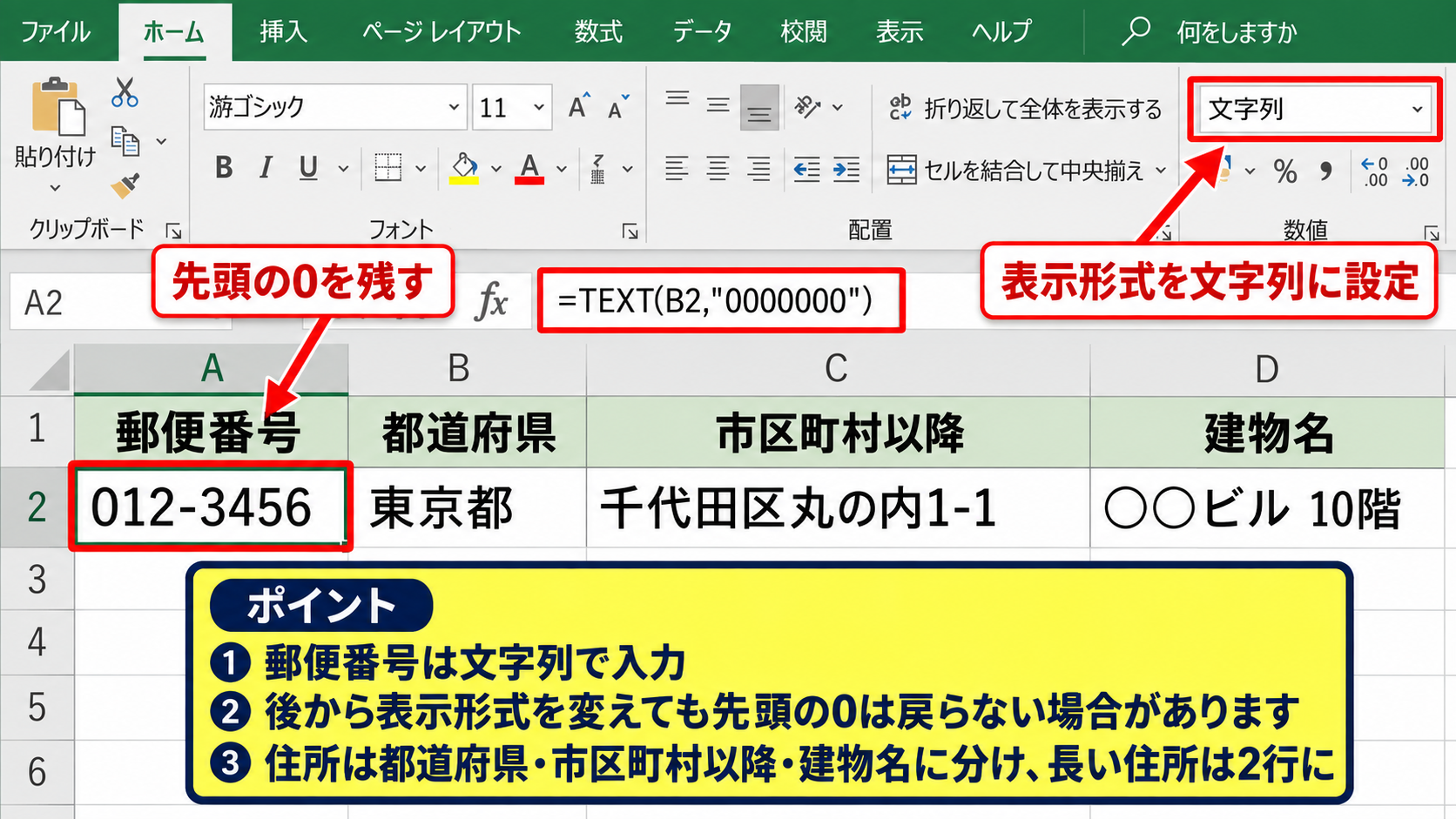Expand the font group dialog launcher
The width and height of the screenshot is (1456, 819).
coord(630,231)
